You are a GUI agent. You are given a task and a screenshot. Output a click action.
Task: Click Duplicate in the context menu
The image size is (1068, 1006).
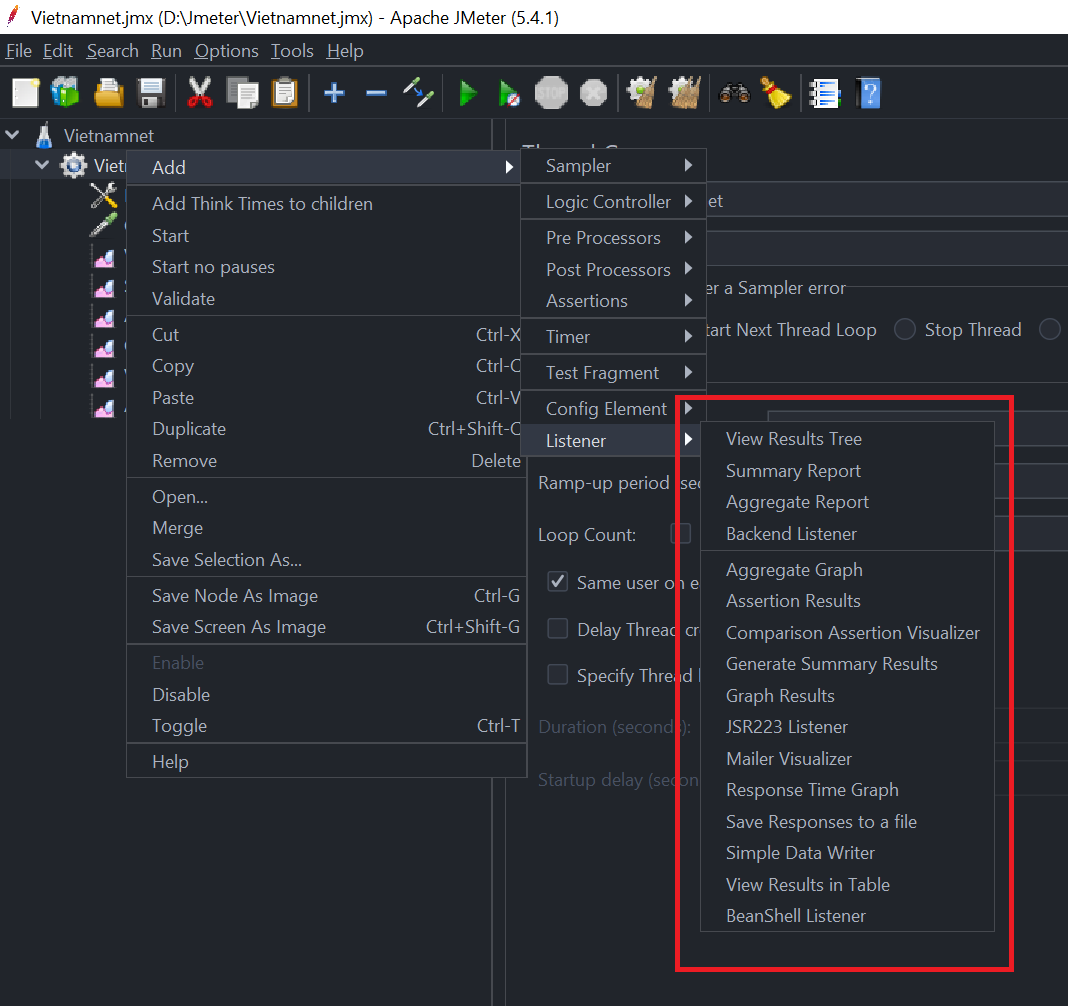click(327, 429)
